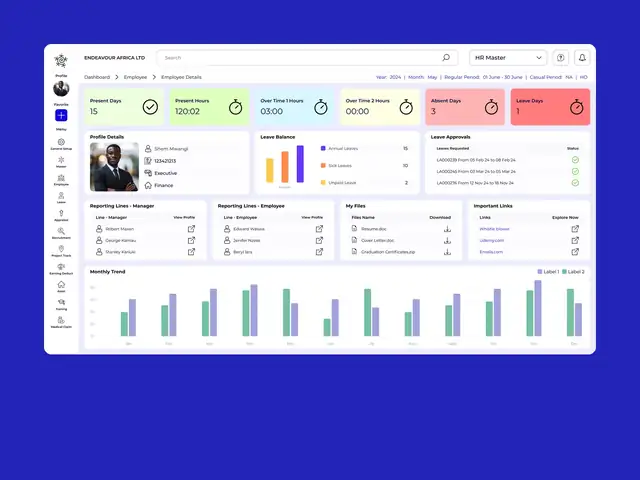Click the company logo icon
Viewport: 640px width, 480px height.
click(x=61, y=61)
